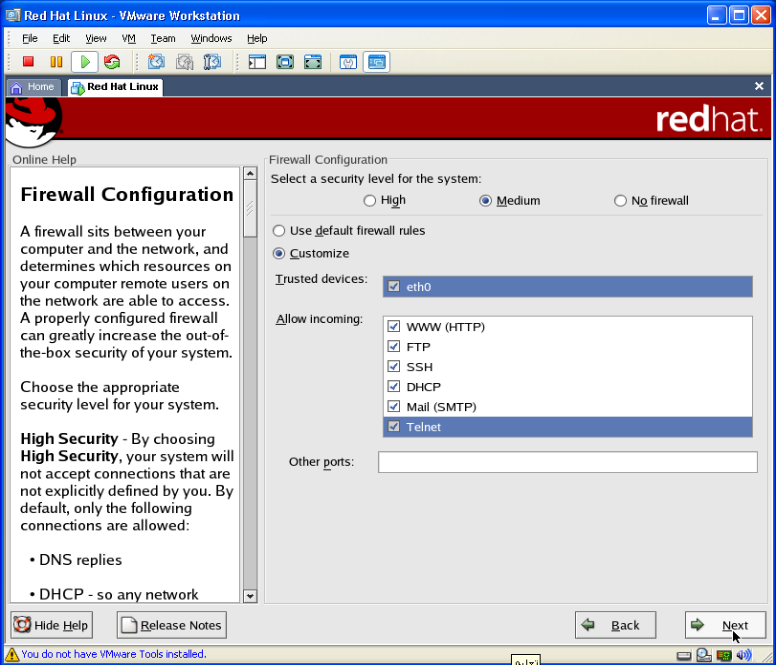Viewport: 776px width, 665px height.
Task: Click the sound device icon in status bar
Action: [743, 655]
